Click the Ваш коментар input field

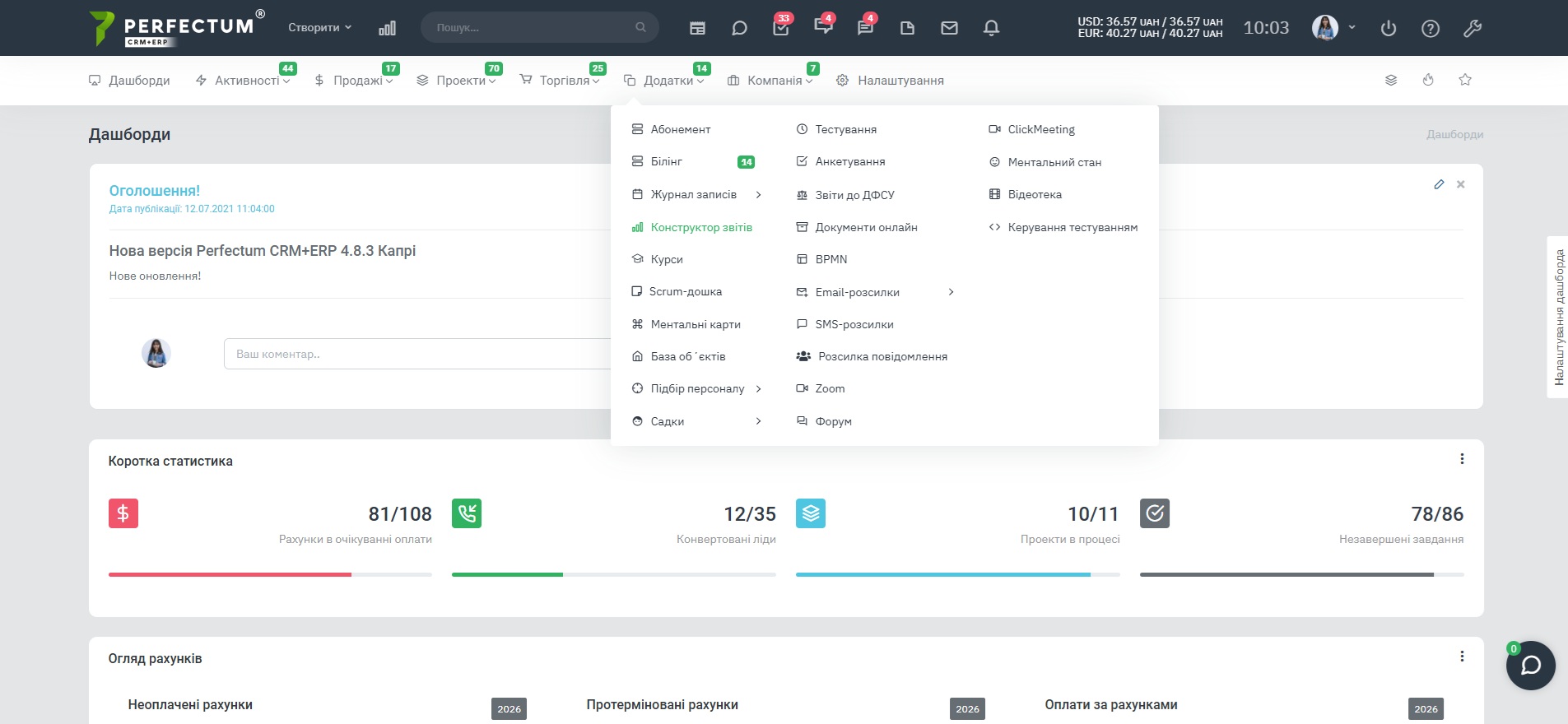click(417, 354)
